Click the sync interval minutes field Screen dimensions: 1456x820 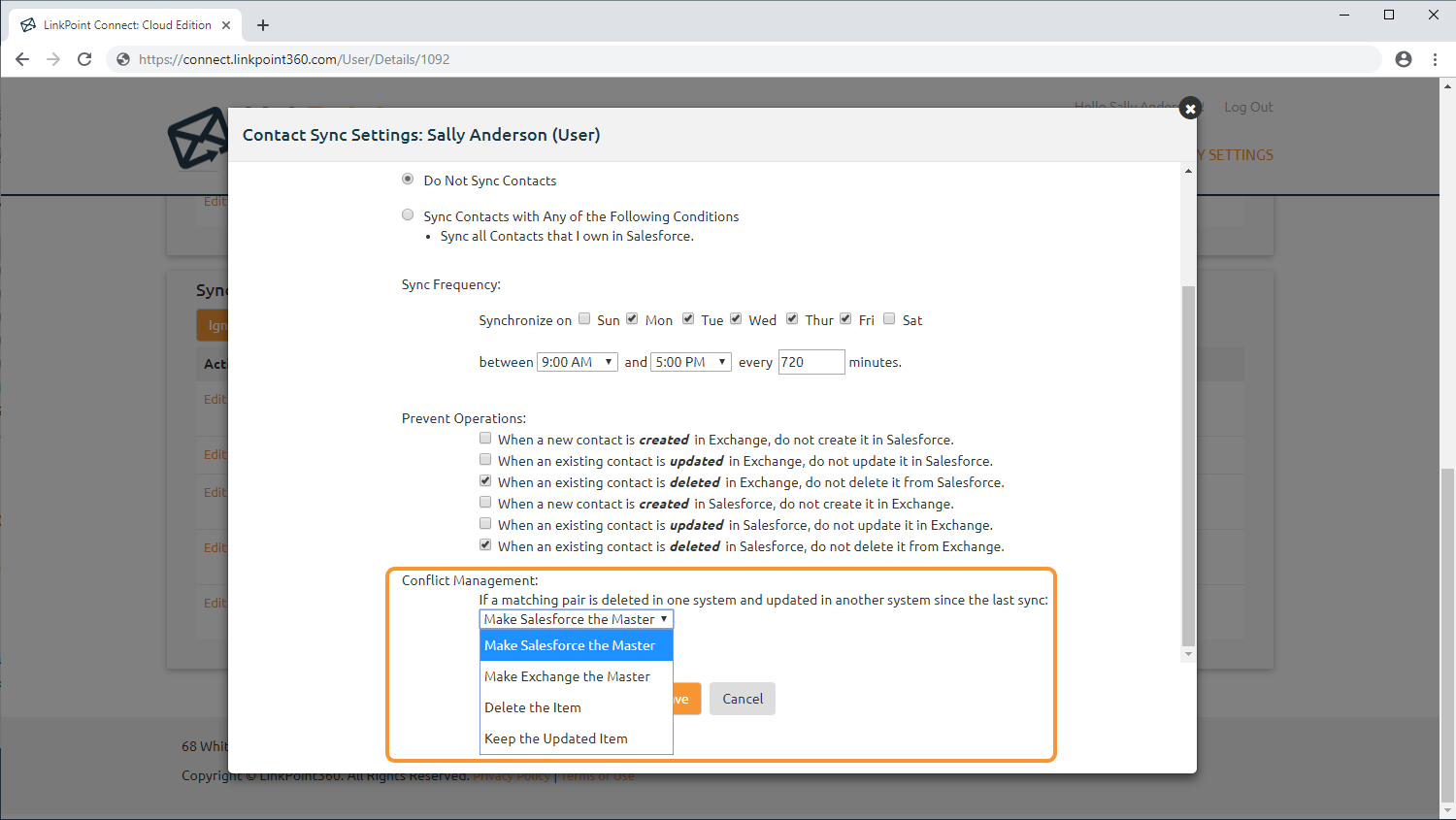coord(811,362)
